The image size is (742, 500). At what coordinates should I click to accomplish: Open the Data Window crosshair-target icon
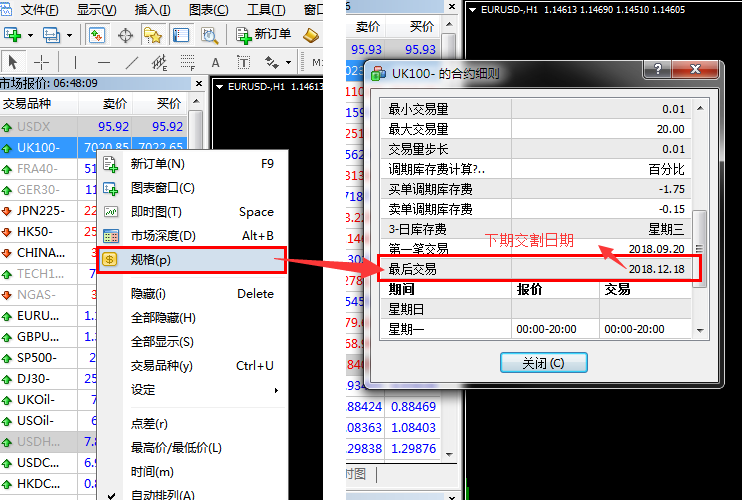click(x=126, y=35)
